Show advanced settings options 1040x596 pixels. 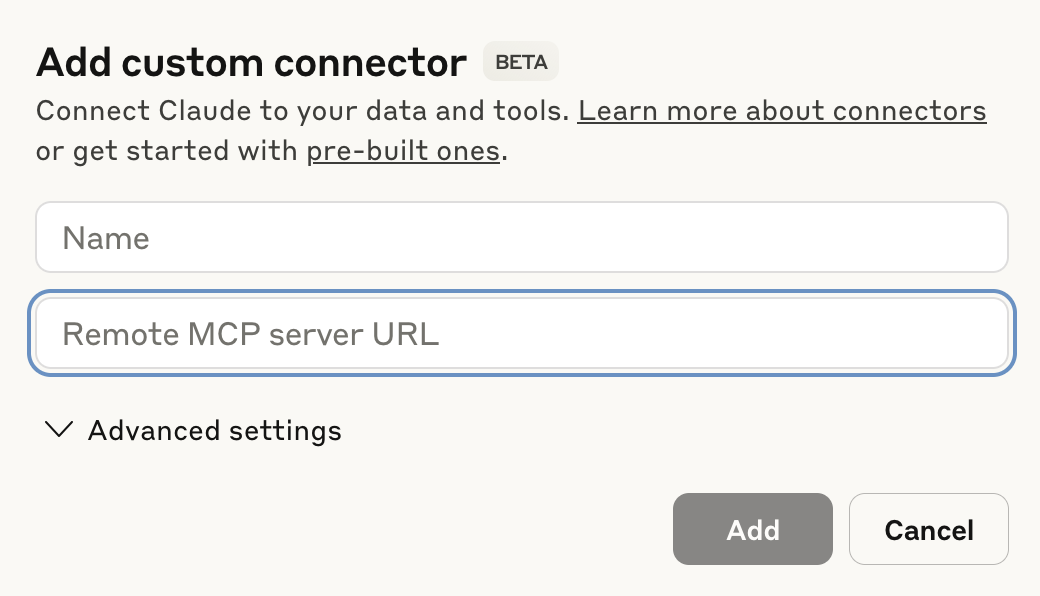214,431
